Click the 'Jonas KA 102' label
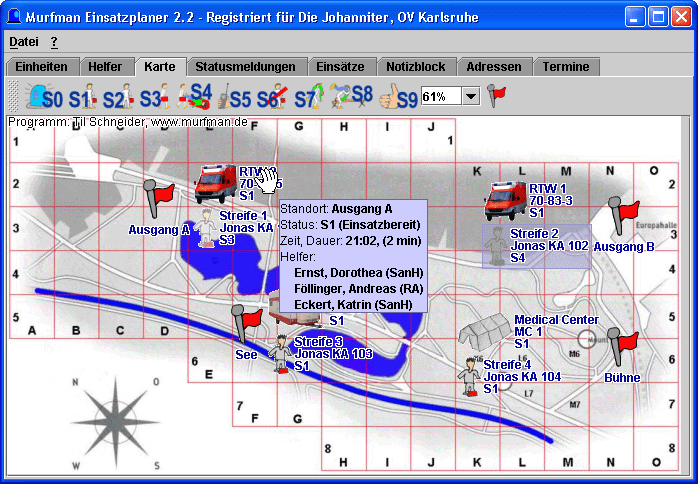 (x=549, y=246)
